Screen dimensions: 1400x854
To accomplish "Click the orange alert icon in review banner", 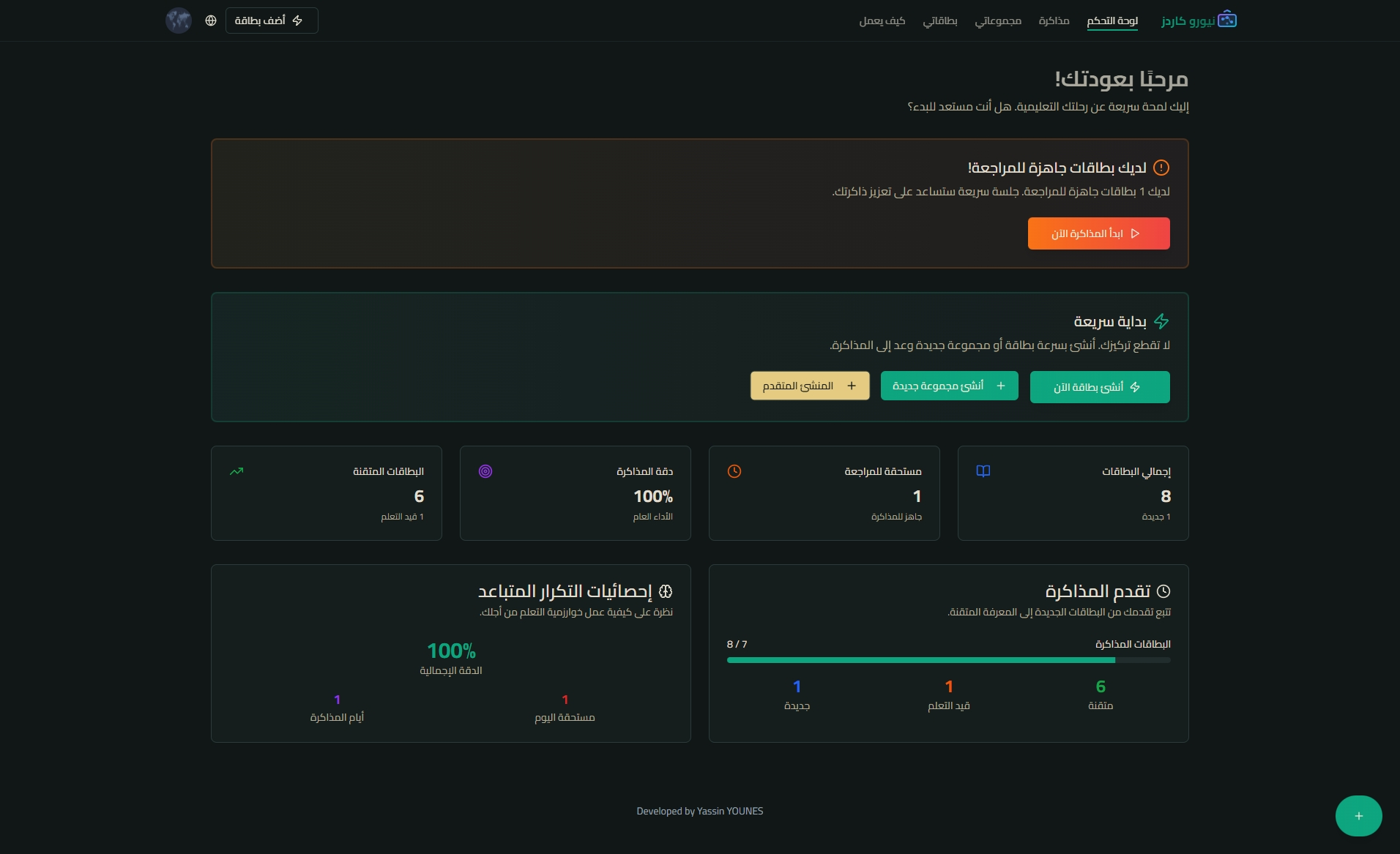I will [1161, 168].
